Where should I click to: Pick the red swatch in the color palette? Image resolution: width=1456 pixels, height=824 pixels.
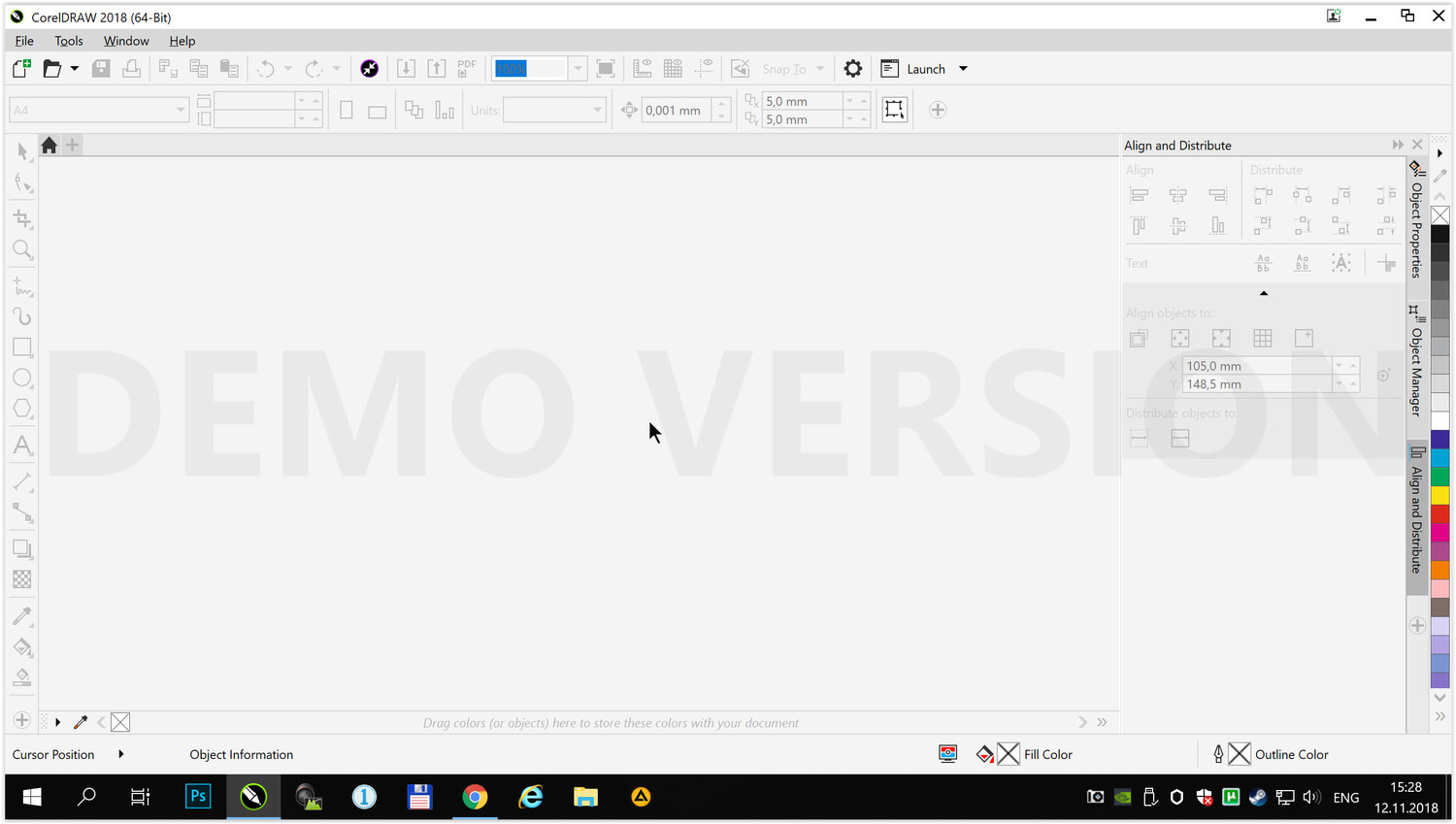coord(1440,514)
